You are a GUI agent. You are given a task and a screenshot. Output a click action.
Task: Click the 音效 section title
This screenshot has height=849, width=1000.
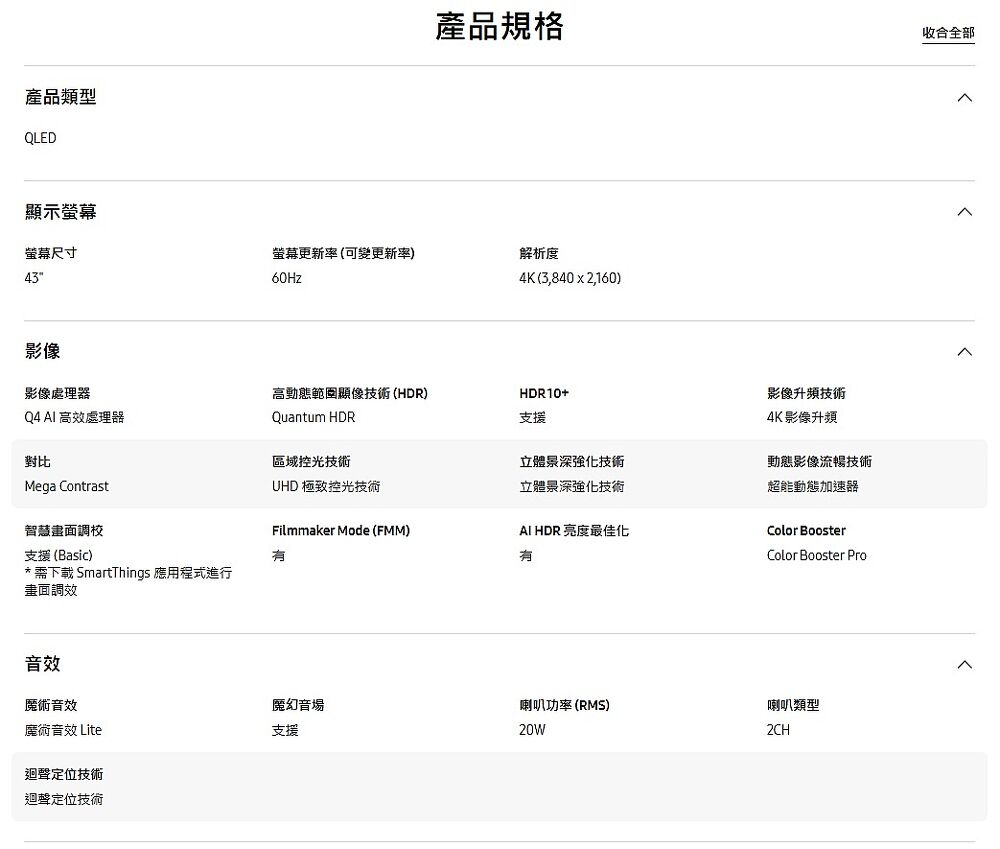pos(42,664)
